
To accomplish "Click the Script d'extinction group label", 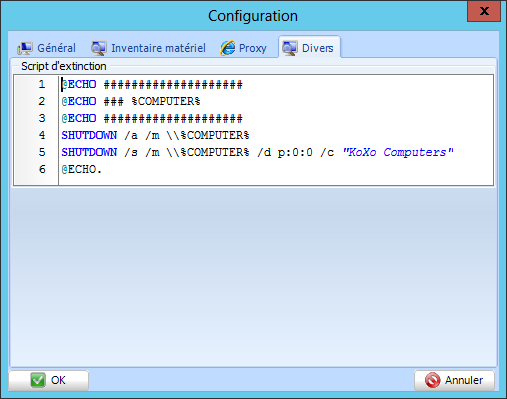I will pyautogui.click(x=64, y=66).
